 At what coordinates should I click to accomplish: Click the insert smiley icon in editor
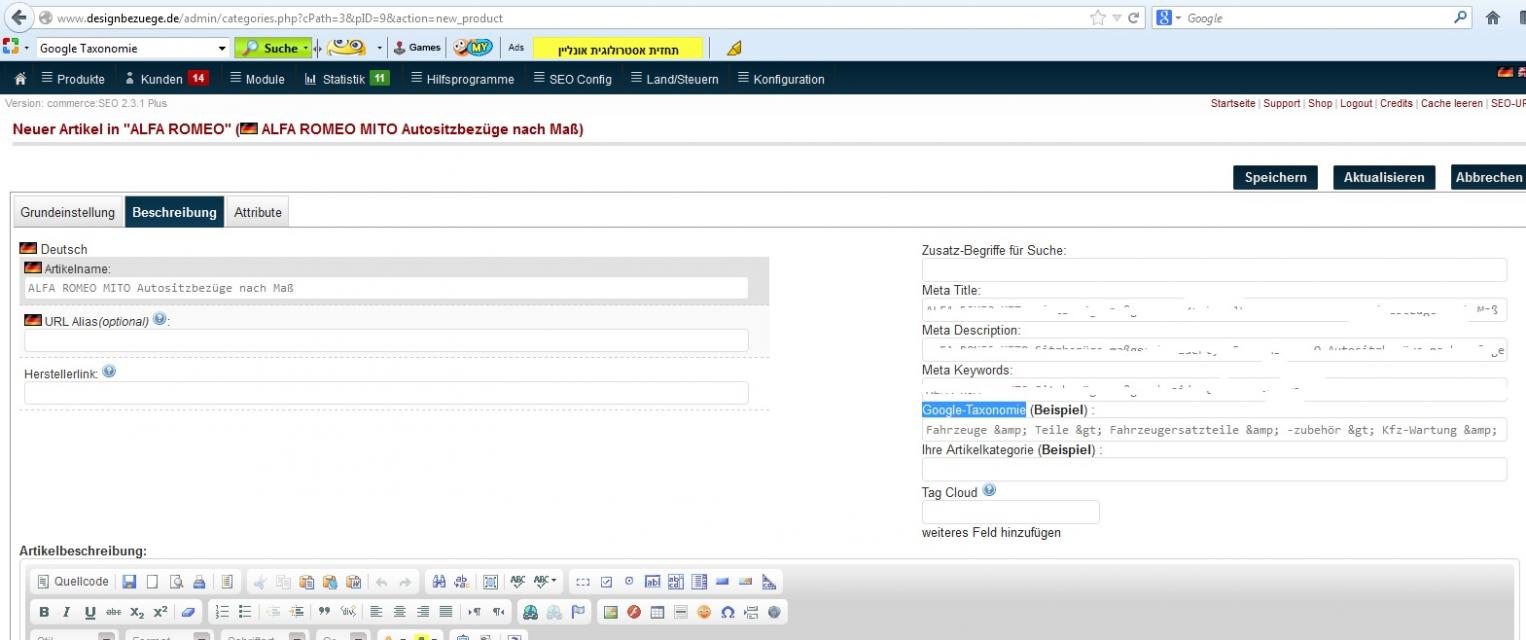704,612
